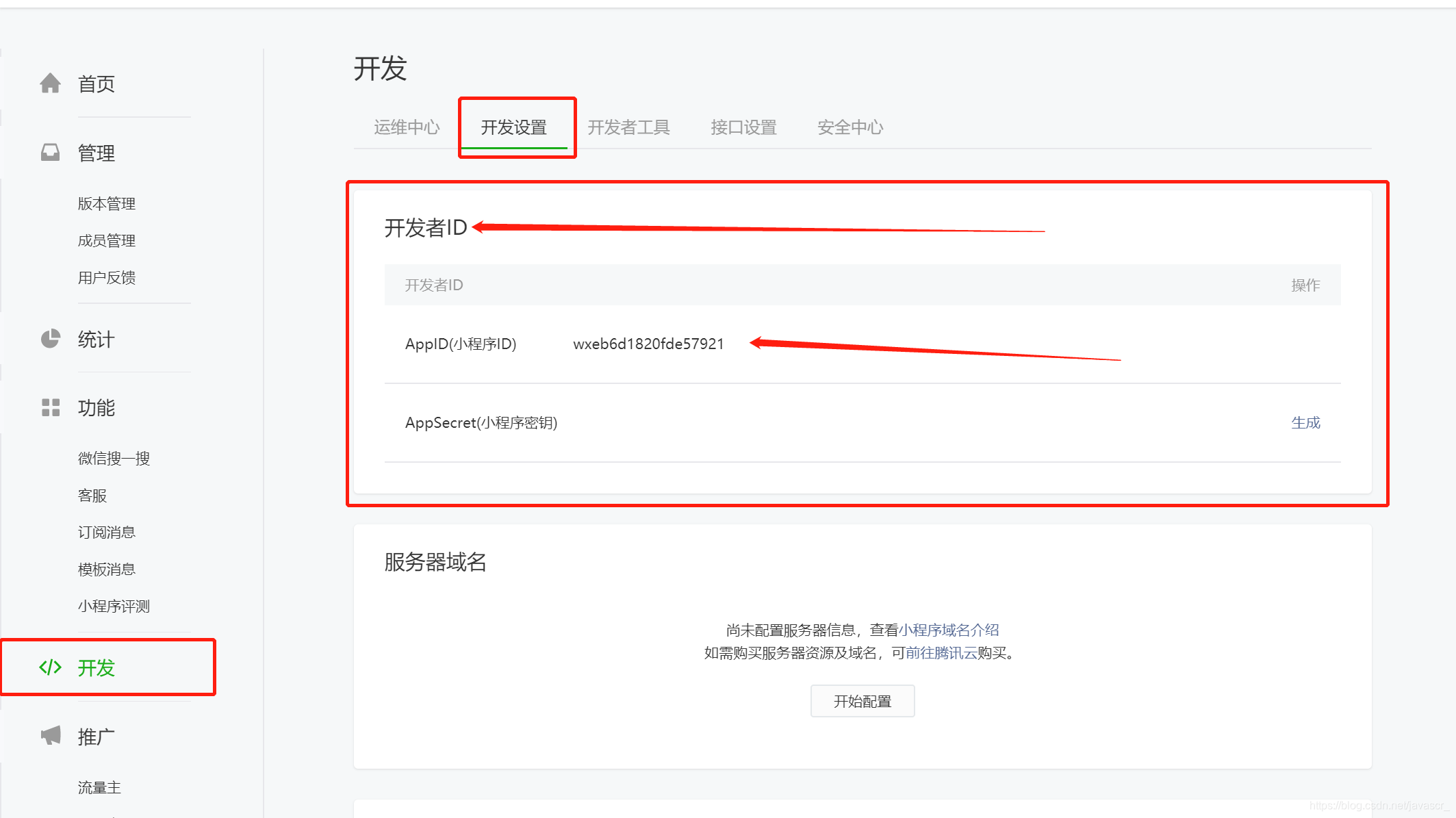This screenshot has width=1456, height=818.
Task: Select the 功能 sidebar section
Action: coord(96,407)
